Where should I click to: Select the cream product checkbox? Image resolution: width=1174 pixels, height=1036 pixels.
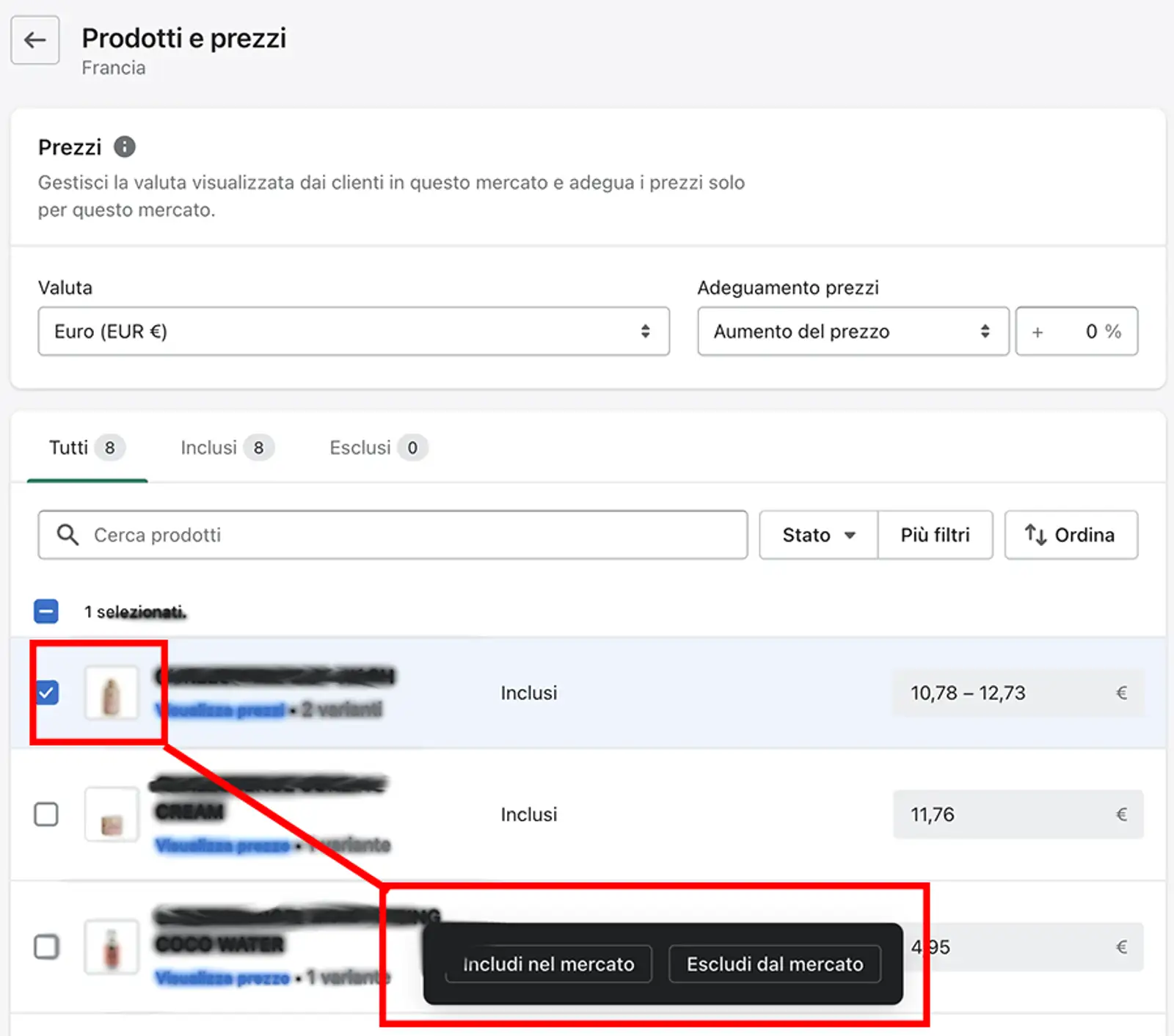(x=46, y=814)
